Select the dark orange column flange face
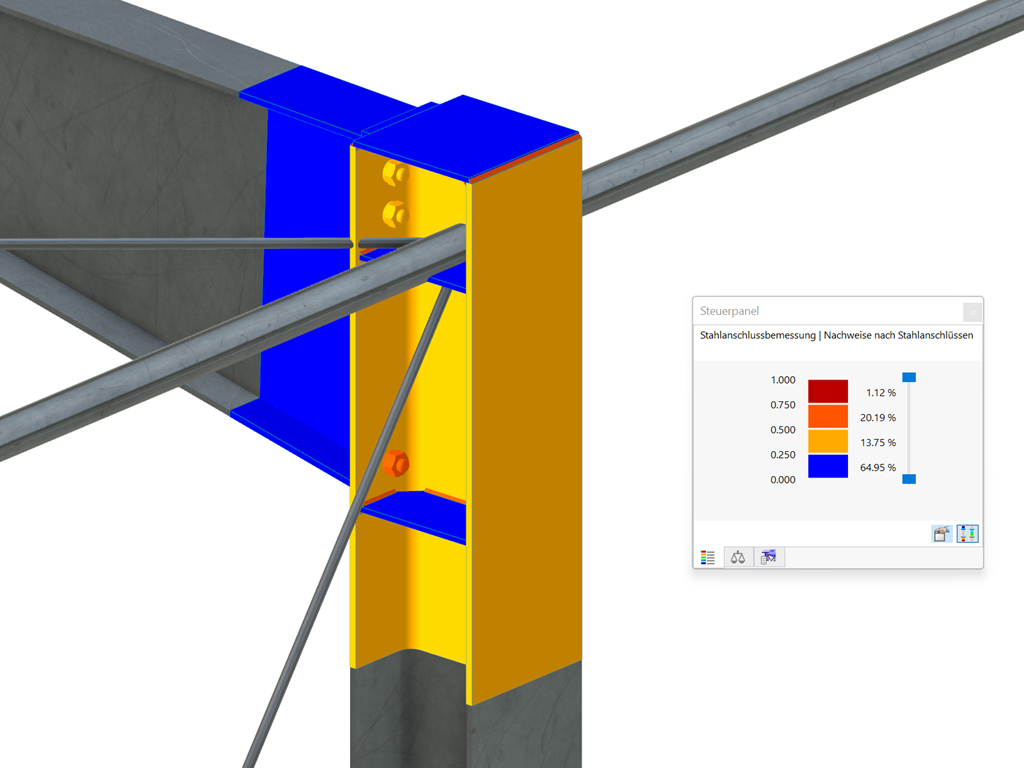 coord(526,418)
